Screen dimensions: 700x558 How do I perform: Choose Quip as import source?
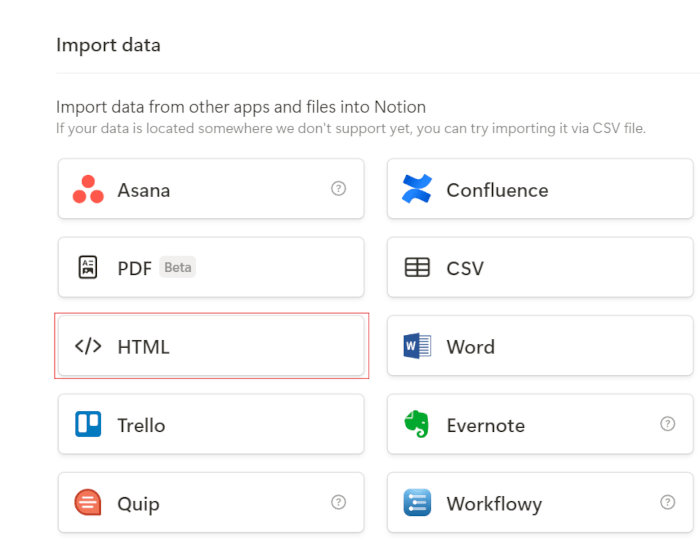coord(211,503)
